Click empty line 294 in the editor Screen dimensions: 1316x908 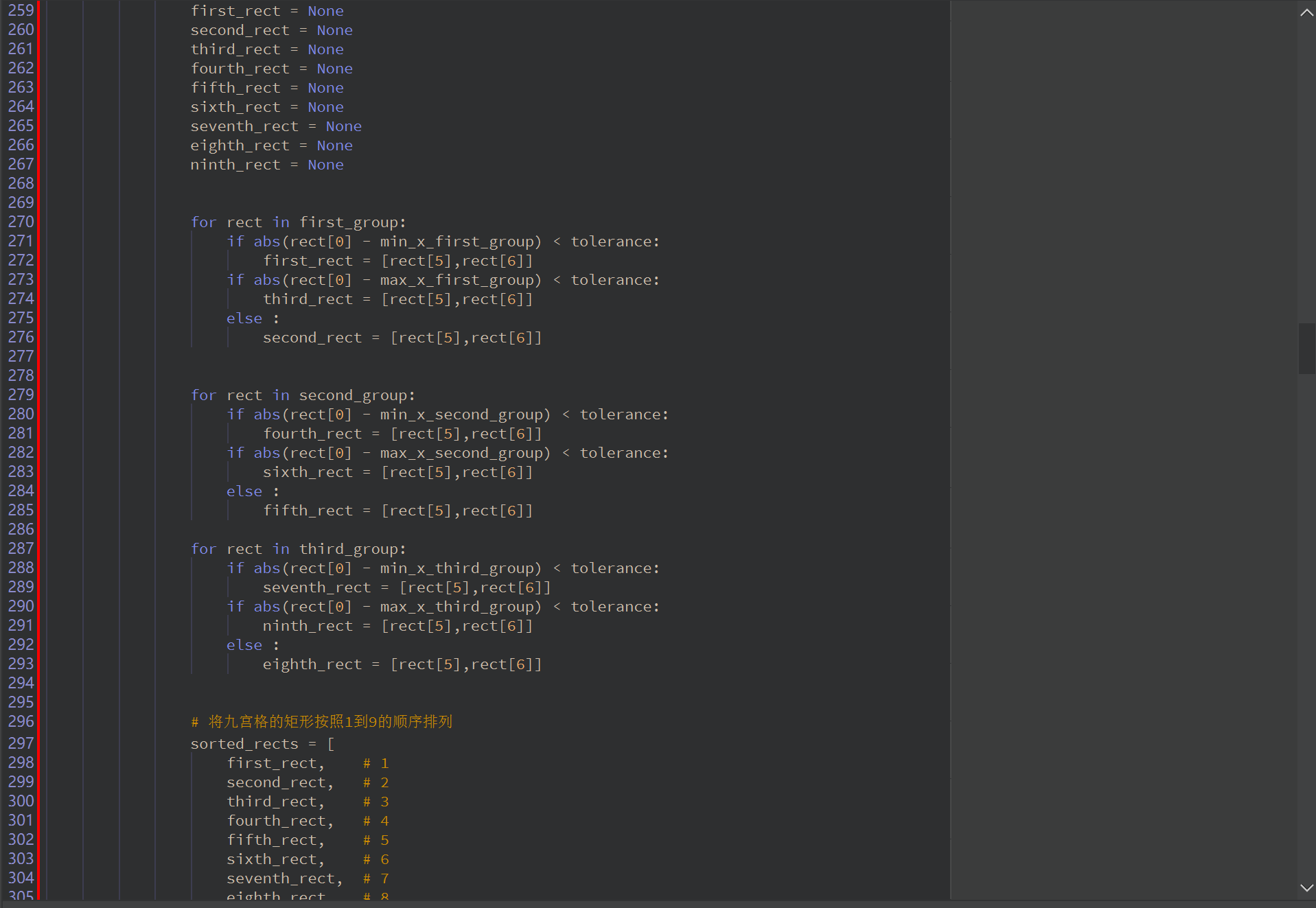481,683
